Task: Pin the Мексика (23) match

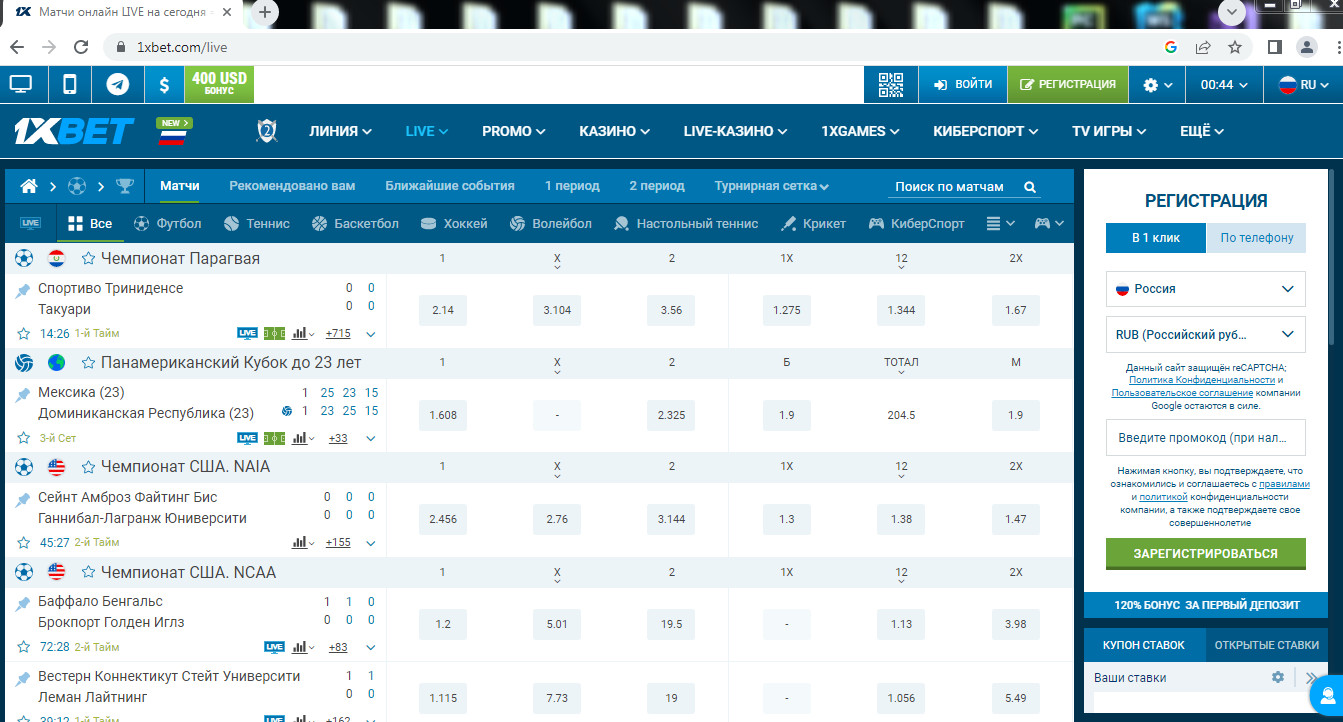Action: point(23,395)
